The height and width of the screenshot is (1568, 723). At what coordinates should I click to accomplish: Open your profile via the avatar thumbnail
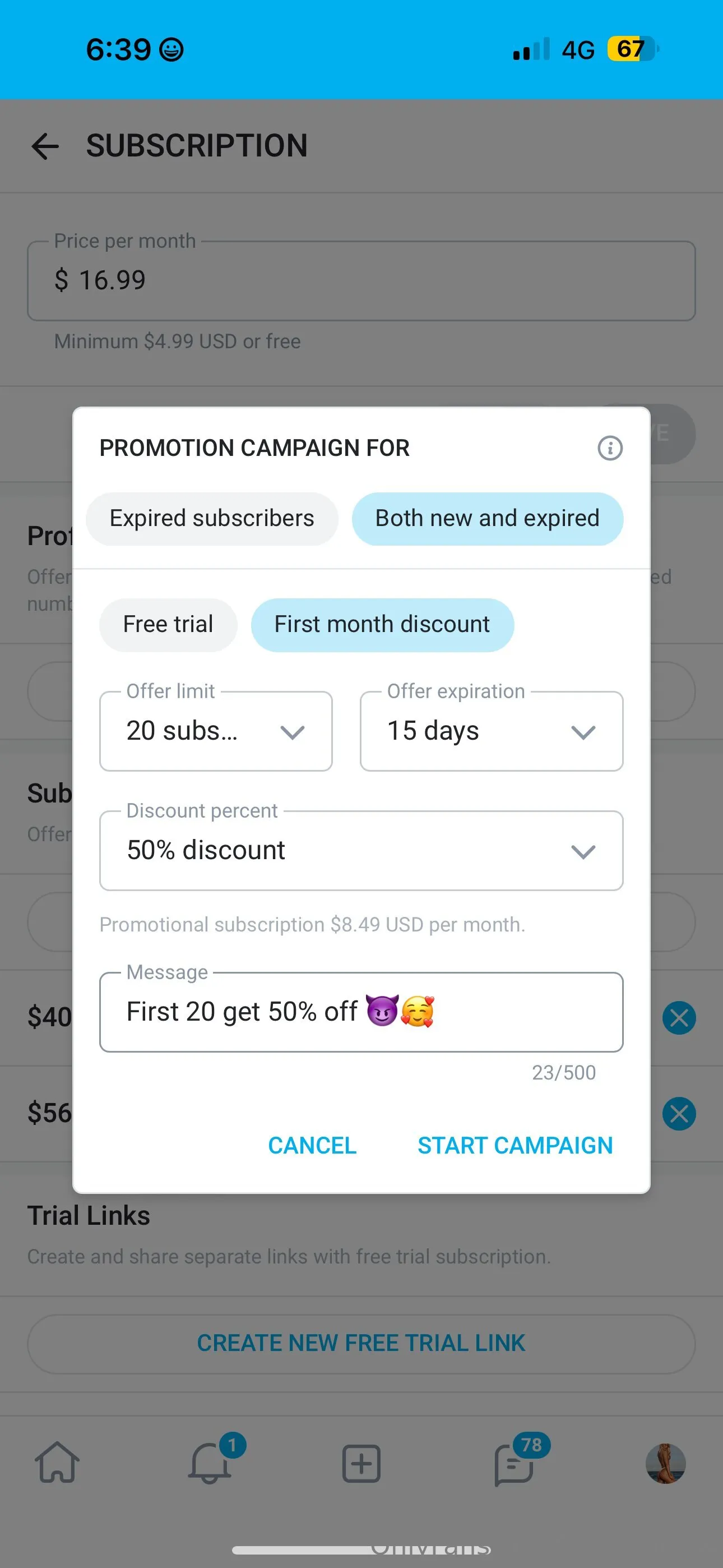(x=666, y=1463)
